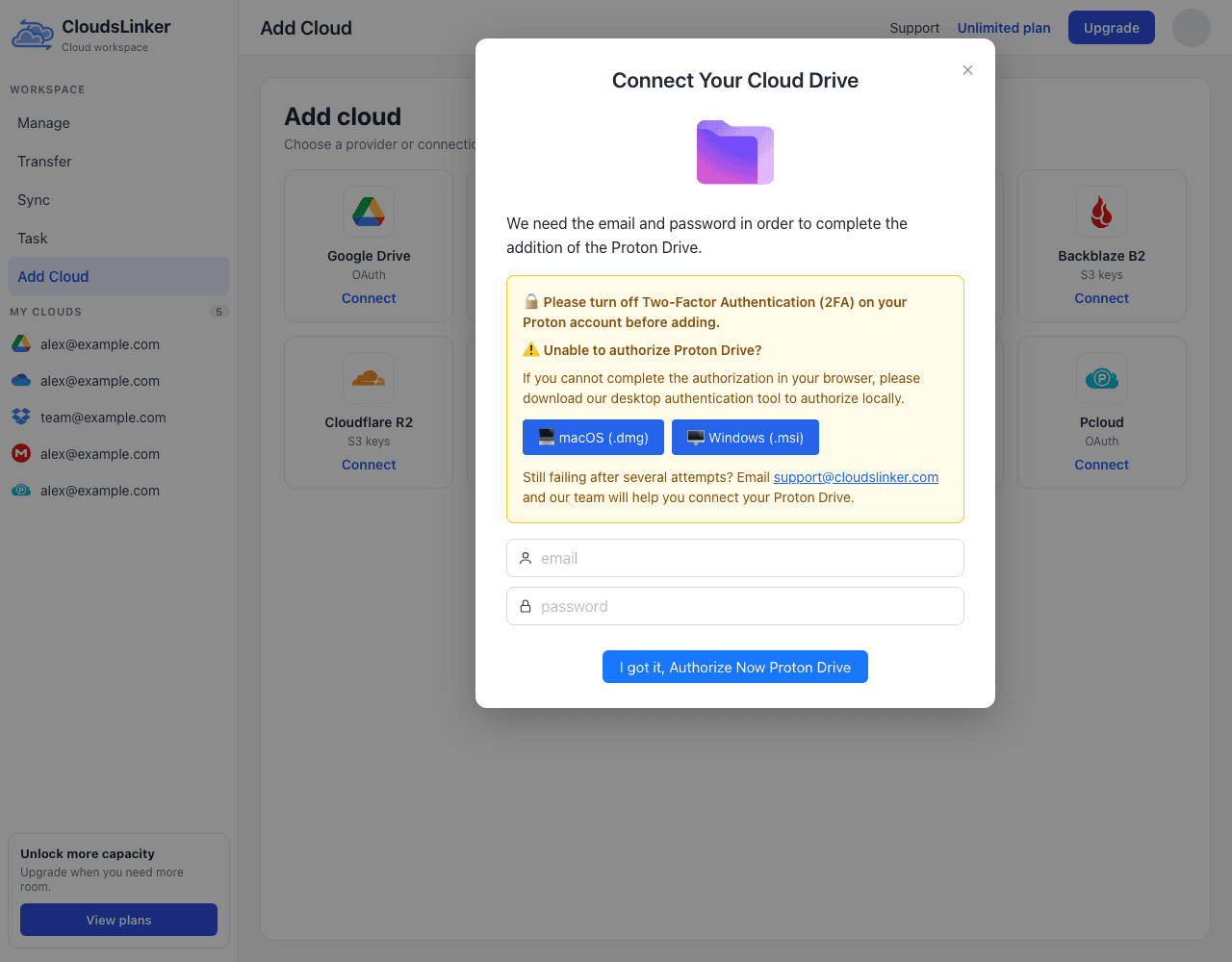Click the purple Proton Drive folder icon
This screenshot has height=962, width=1232.
735,152
